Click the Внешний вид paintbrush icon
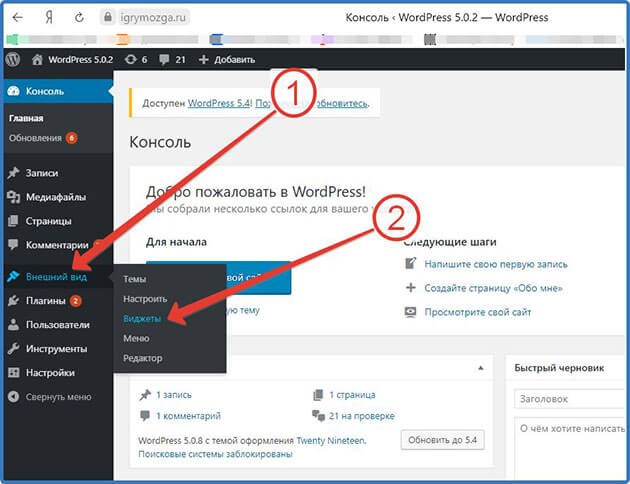Screen dimensions: 630x484 pos(13,276)
